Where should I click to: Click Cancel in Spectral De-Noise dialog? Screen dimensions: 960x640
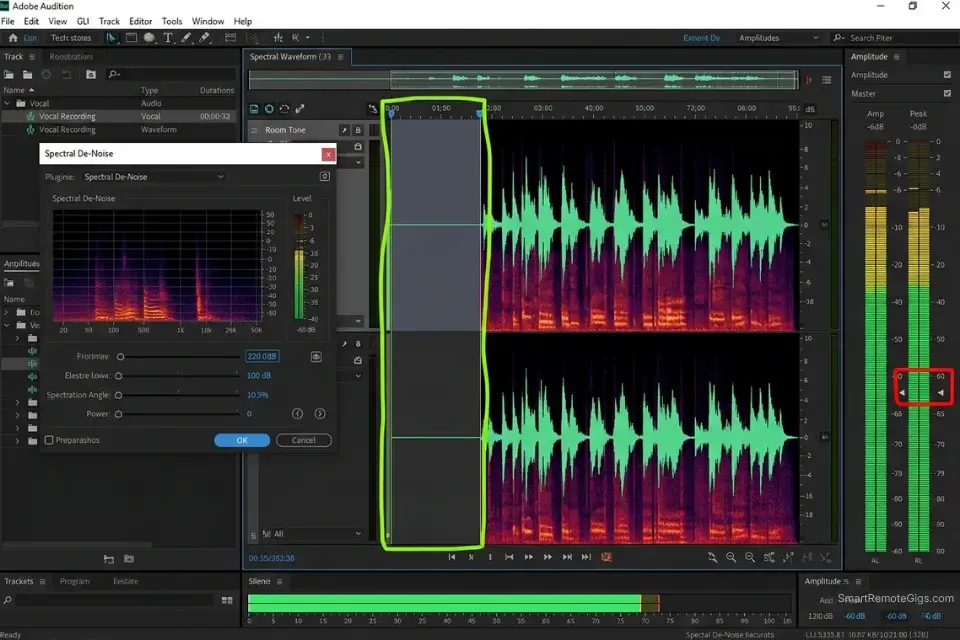[x=304, y=440]
